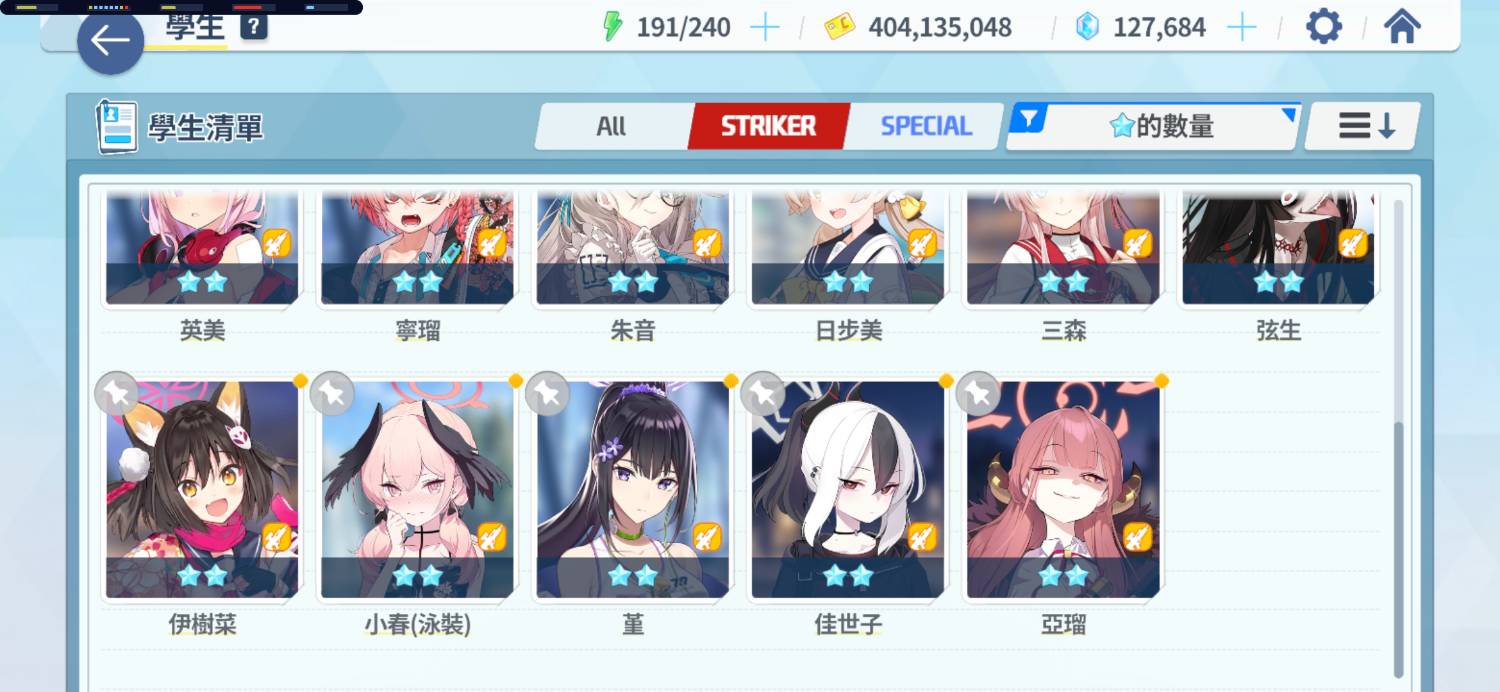Toggle the favorite pin on 小春(泳裝)
The width and height of the screenshot is (1500, 692).
tap(332, 393)
